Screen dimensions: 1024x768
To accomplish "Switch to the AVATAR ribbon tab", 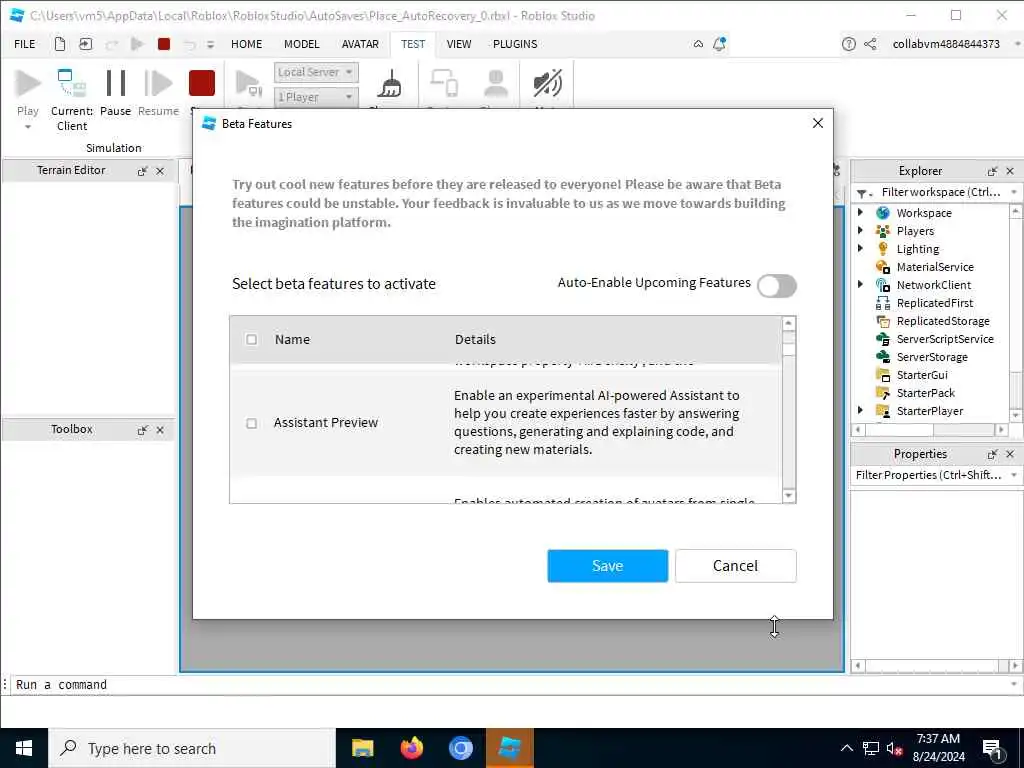I will 360,44.
